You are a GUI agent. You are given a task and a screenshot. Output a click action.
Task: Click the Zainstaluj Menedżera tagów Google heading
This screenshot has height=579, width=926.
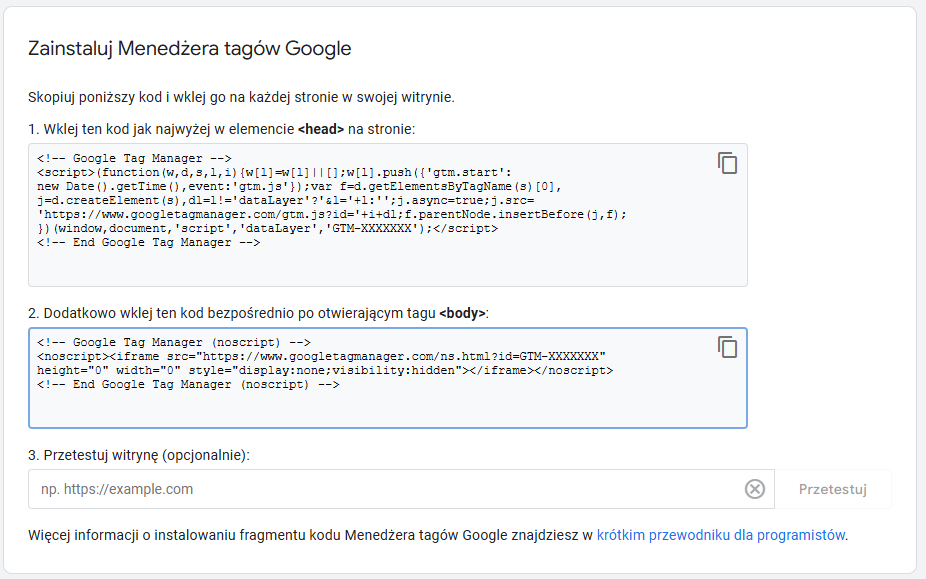(190, 48)
